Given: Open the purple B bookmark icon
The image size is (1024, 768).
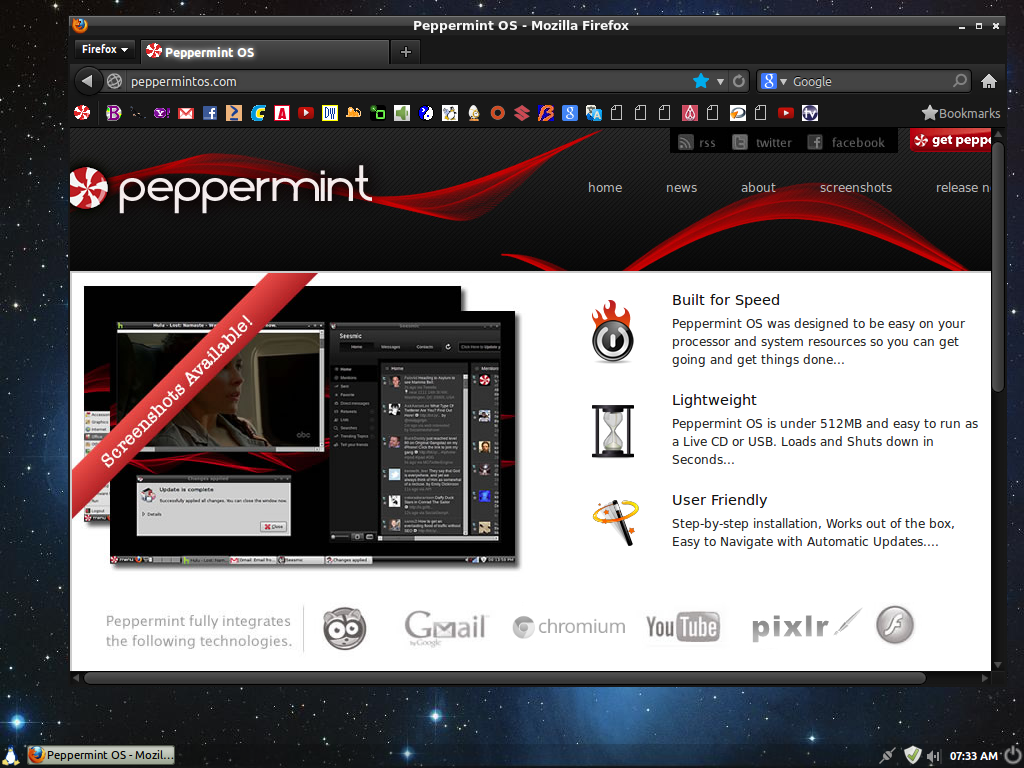Looking at the screenshot, I should pos(114,113).
